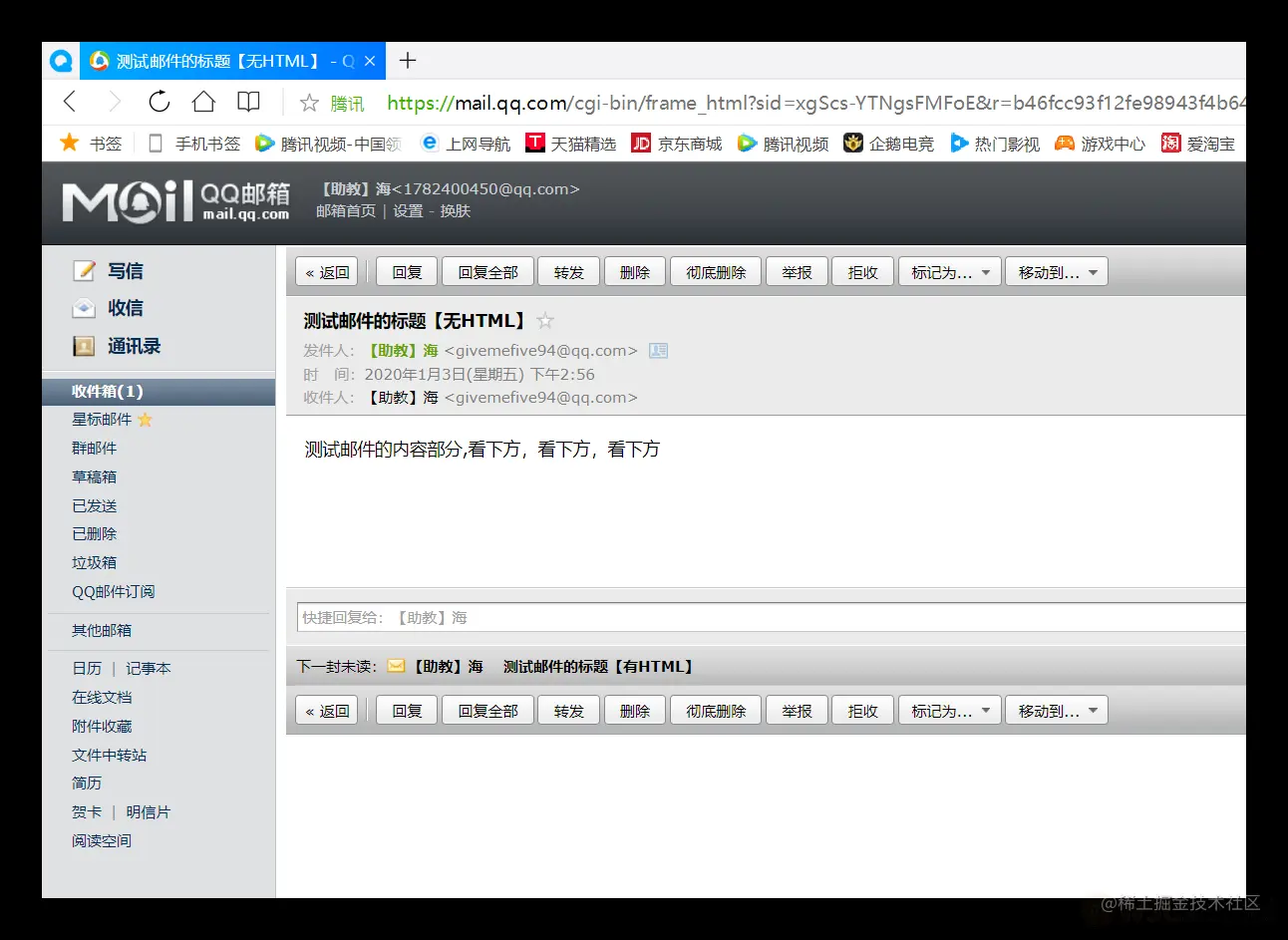Open 日历 in sidebar
The image size is (1288, 940).
(87, 669)
